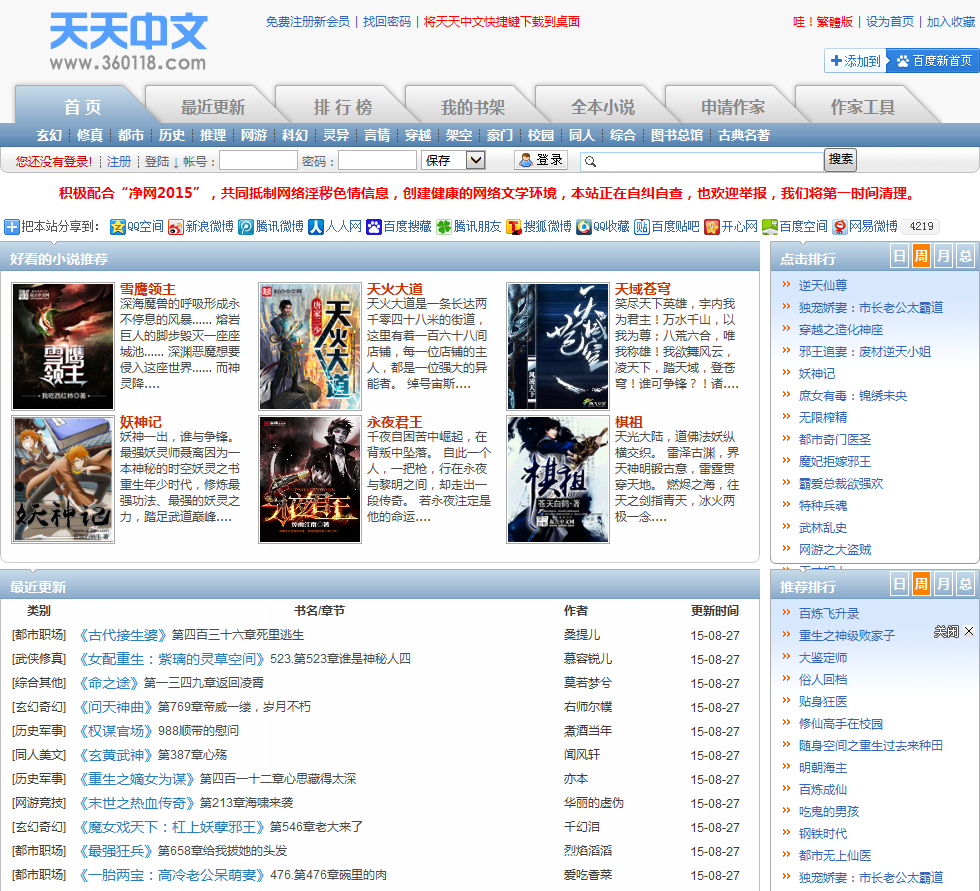
Task: Share to 开心网 icon
Action: (712, 227)
